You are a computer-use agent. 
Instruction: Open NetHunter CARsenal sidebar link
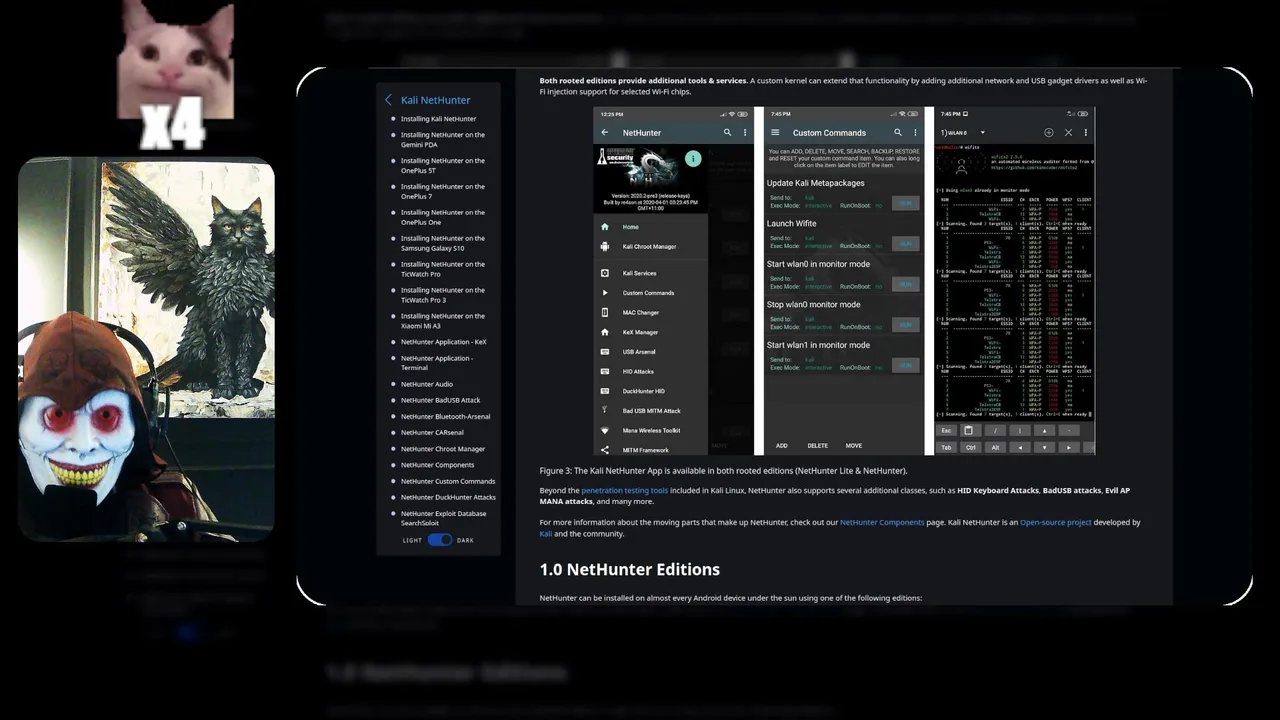432,433
